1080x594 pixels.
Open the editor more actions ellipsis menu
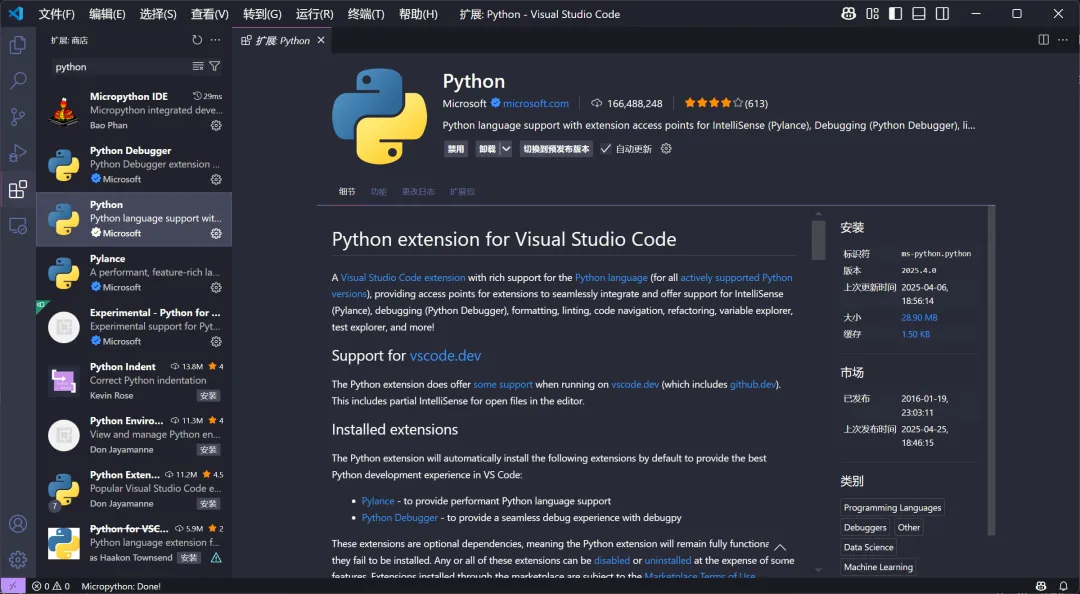(1063, 40)
